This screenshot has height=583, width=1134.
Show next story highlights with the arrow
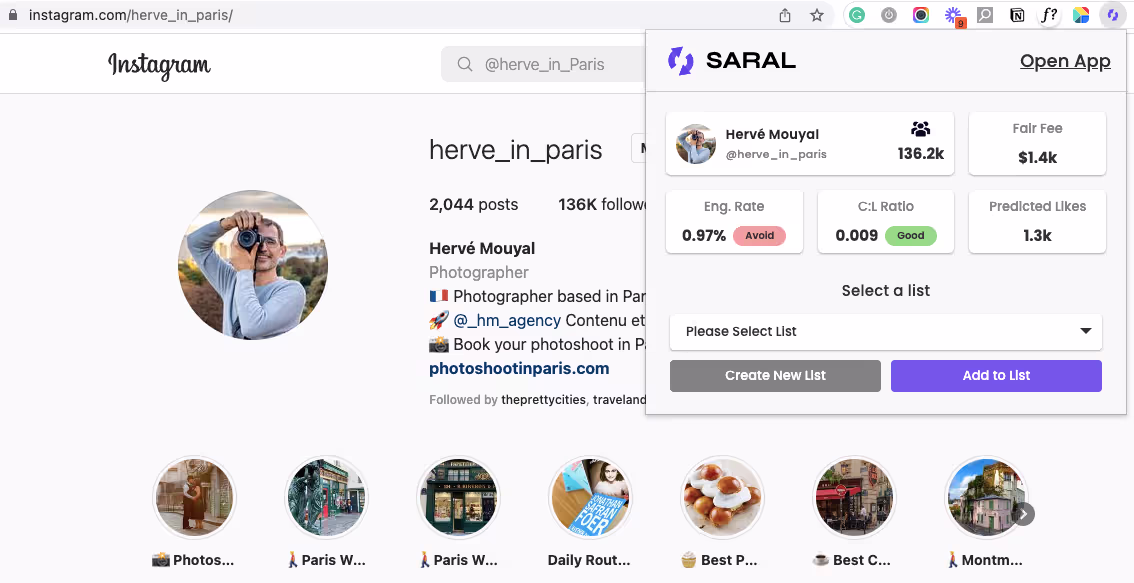point(1023,514)
